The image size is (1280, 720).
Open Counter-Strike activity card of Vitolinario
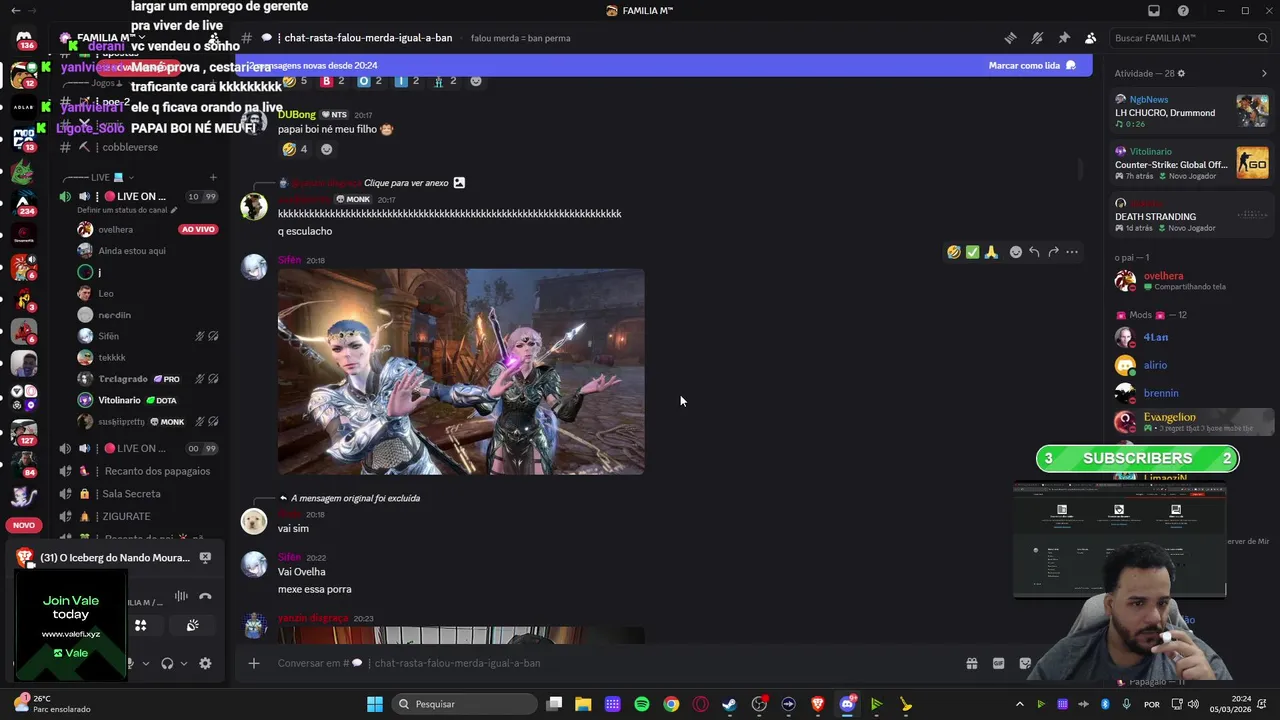[1192, 163]
